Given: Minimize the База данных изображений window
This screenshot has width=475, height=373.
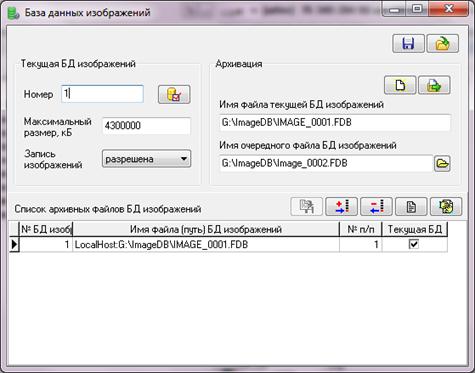Looking at the screenshot, I should coord(395,9).
